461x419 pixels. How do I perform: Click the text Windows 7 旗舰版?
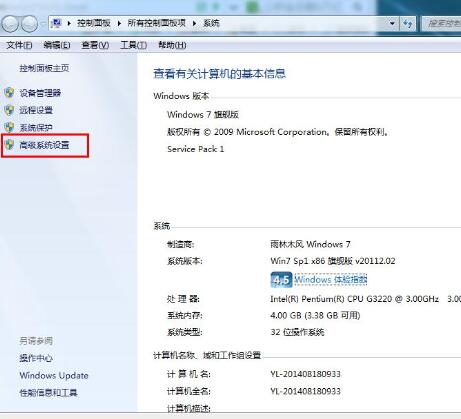pyautogui.click(x=203, y=115)
